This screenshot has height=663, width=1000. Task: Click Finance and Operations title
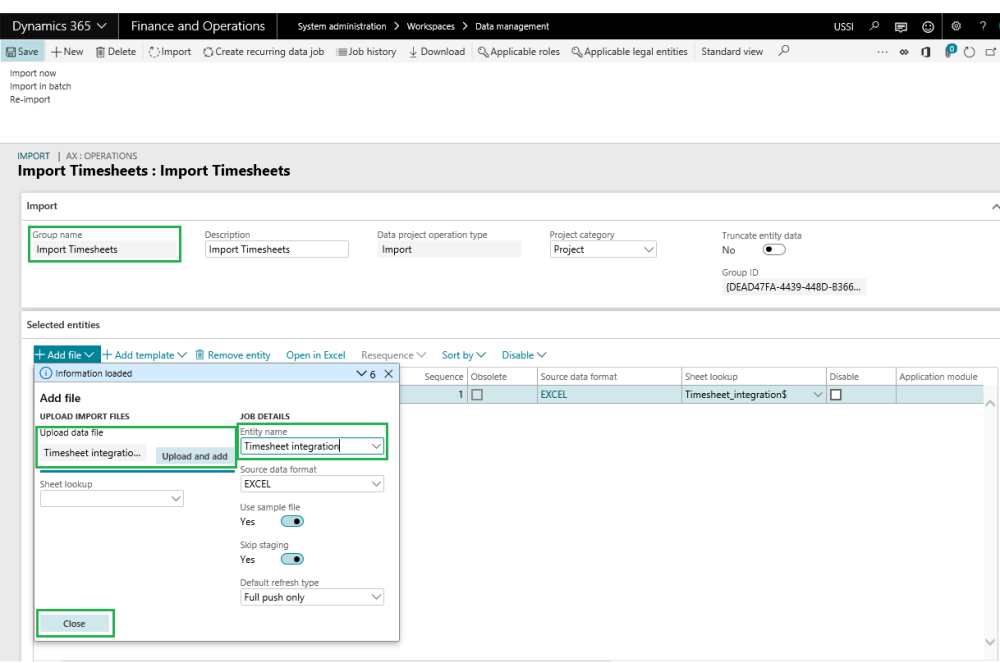point(198,26)
